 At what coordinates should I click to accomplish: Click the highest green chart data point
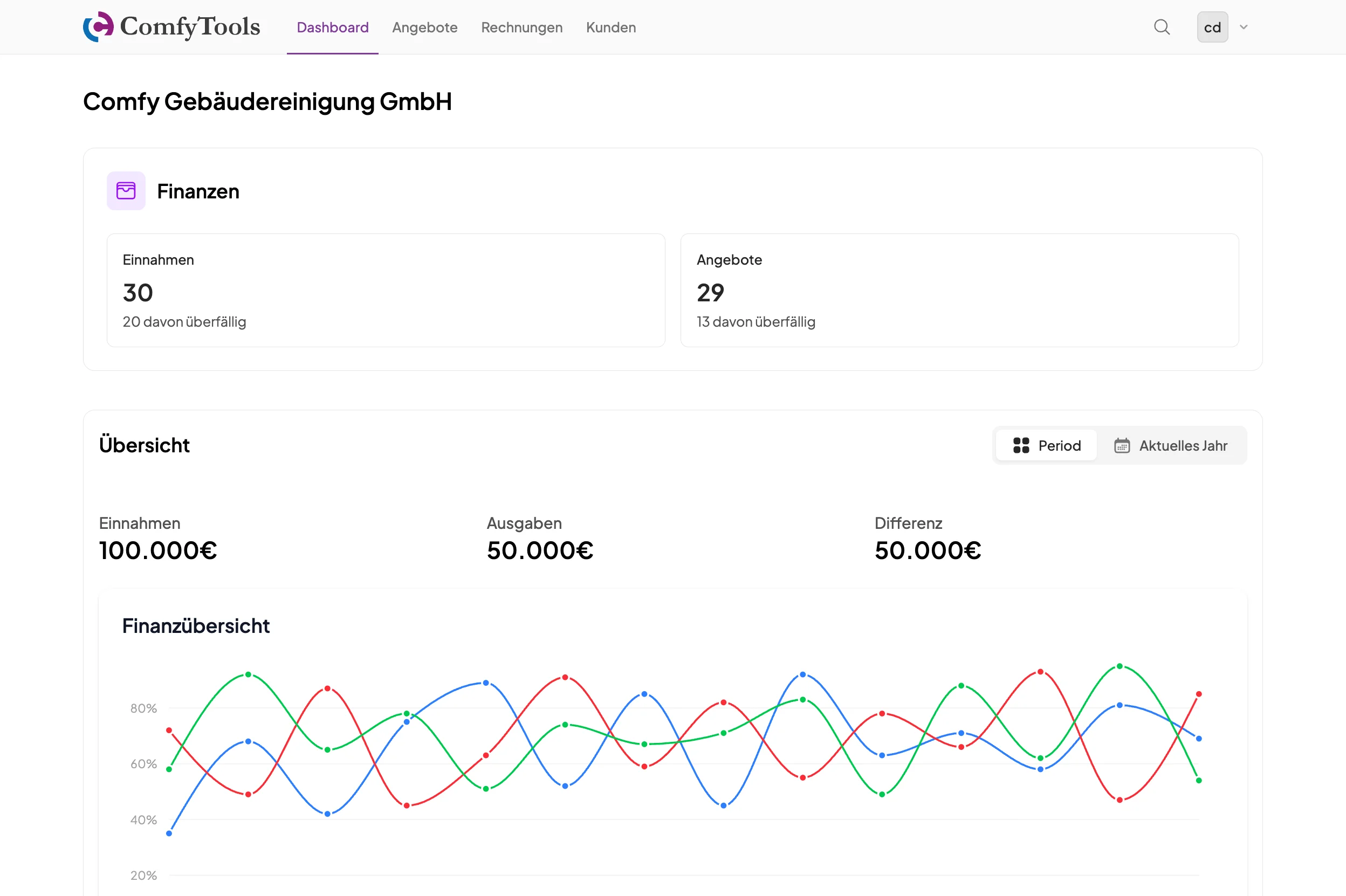click(1120, 666)
